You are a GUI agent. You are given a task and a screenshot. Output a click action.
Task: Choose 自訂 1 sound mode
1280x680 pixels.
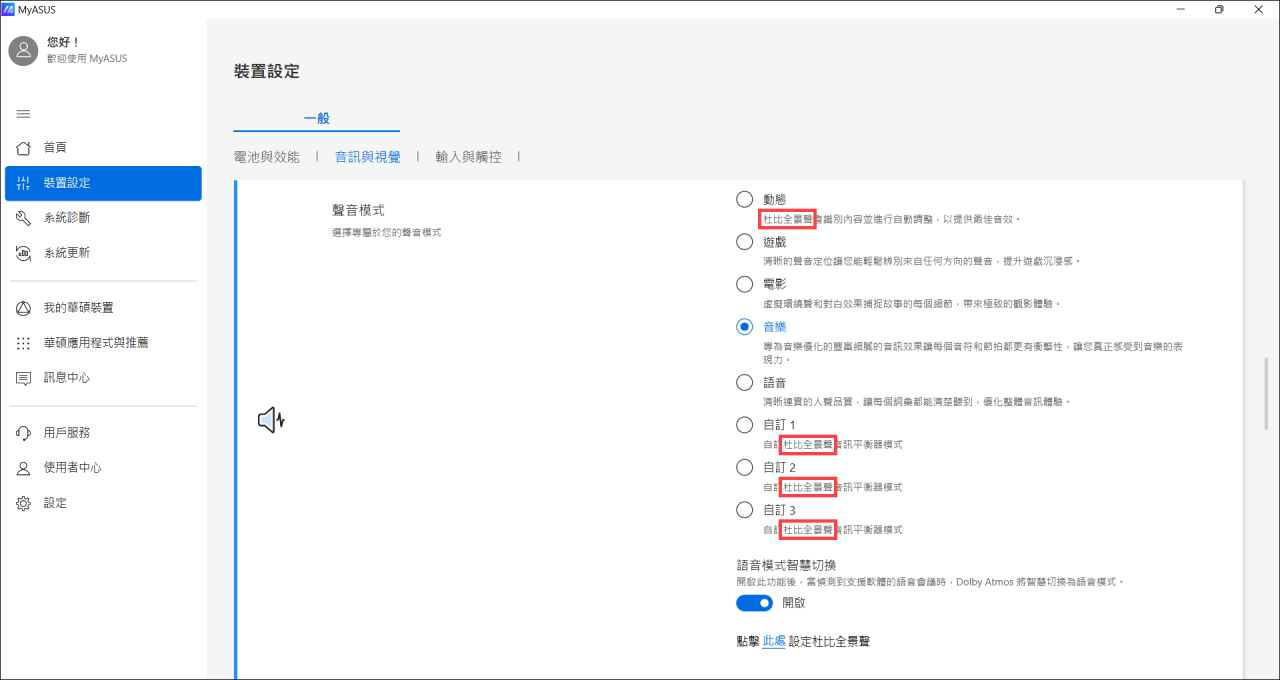(x=744, y=425)
